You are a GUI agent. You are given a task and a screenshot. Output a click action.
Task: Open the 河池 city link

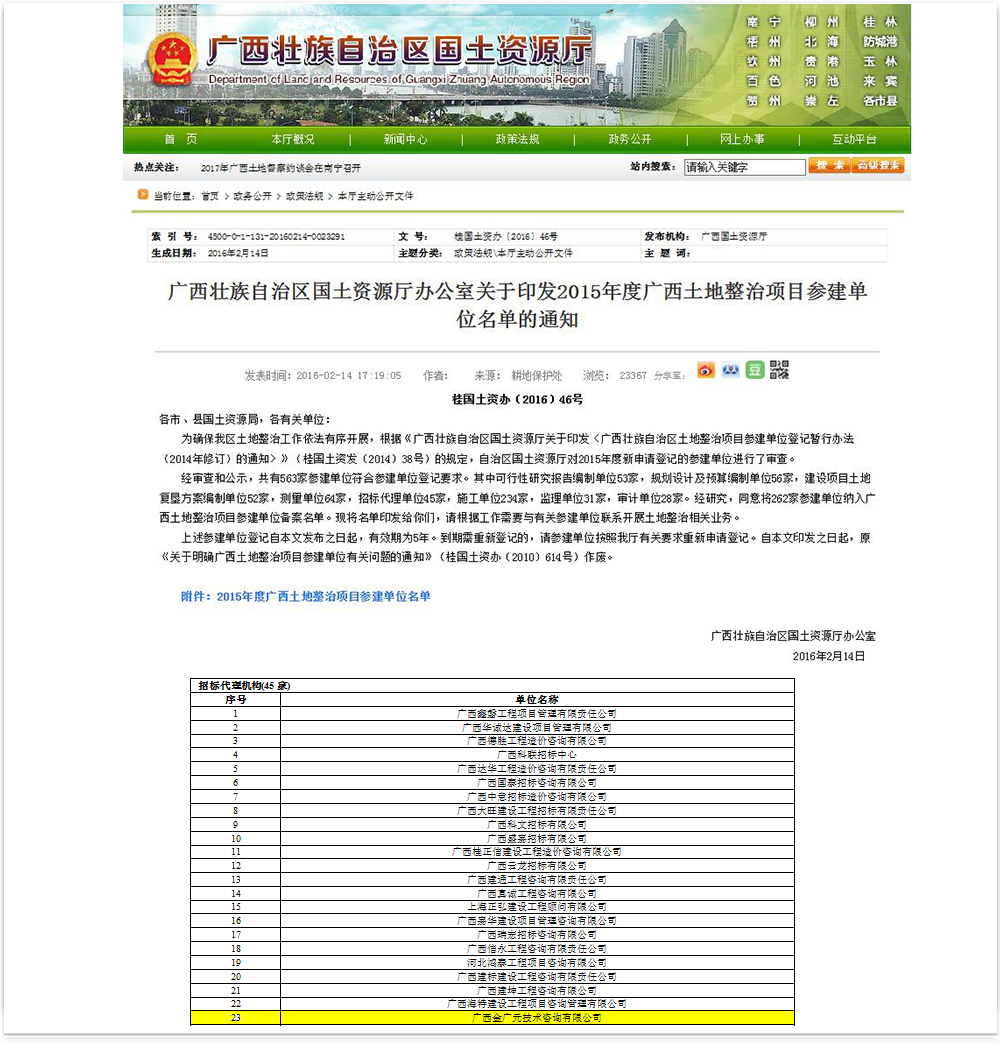(x=822, y=81)
